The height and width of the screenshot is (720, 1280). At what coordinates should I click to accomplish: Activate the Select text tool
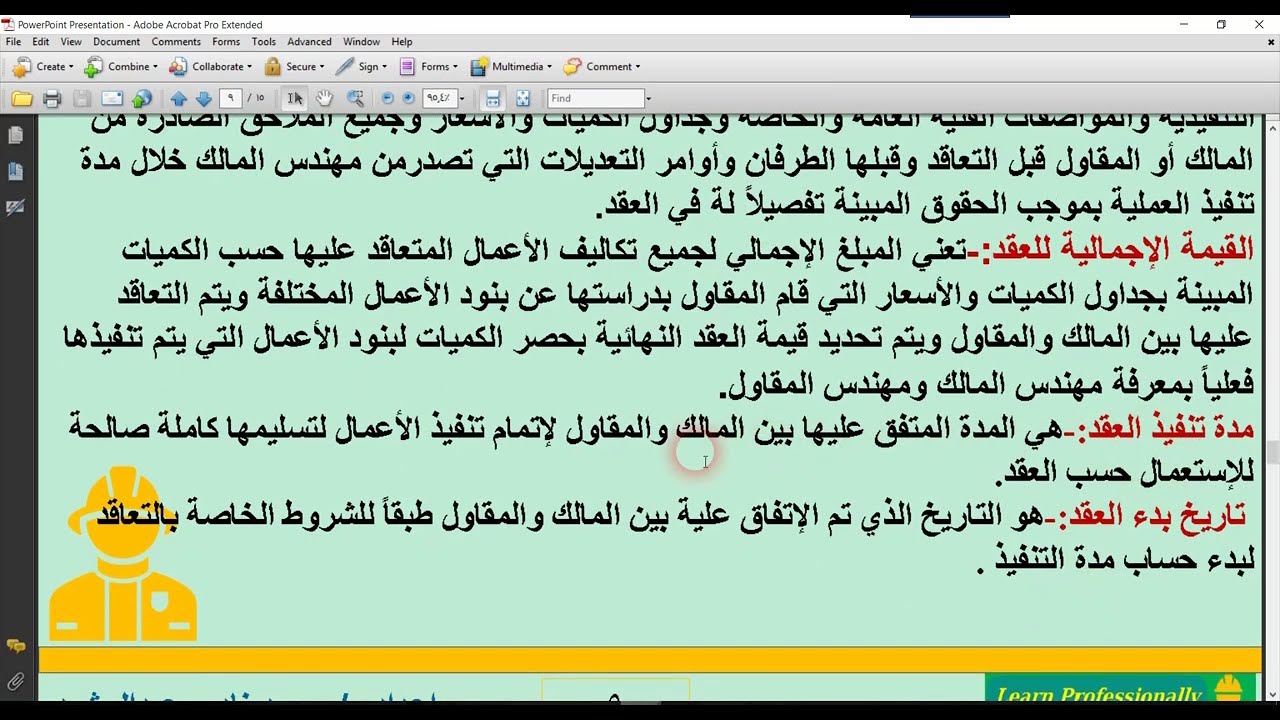point(295,98)
